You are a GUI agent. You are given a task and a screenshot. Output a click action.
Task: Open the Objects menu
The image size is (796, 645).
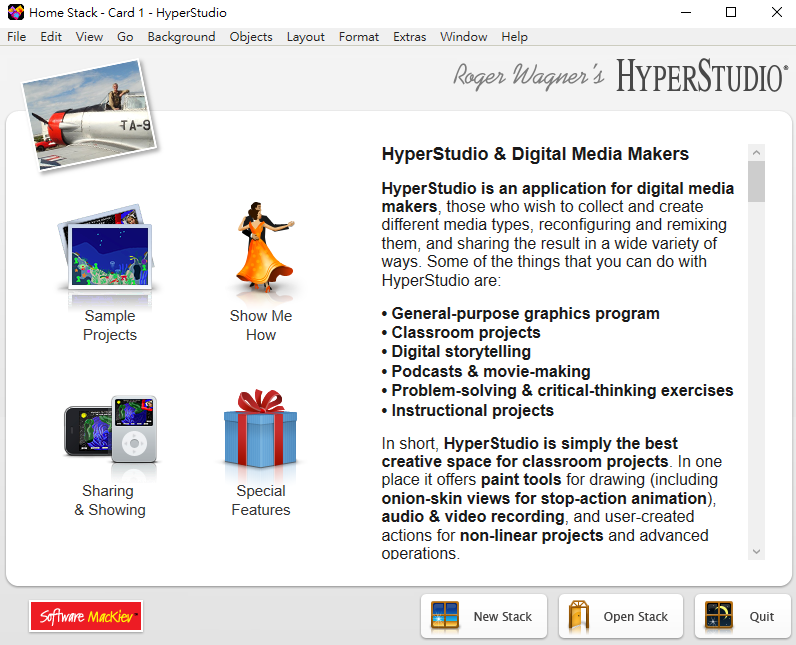(251, 37)
